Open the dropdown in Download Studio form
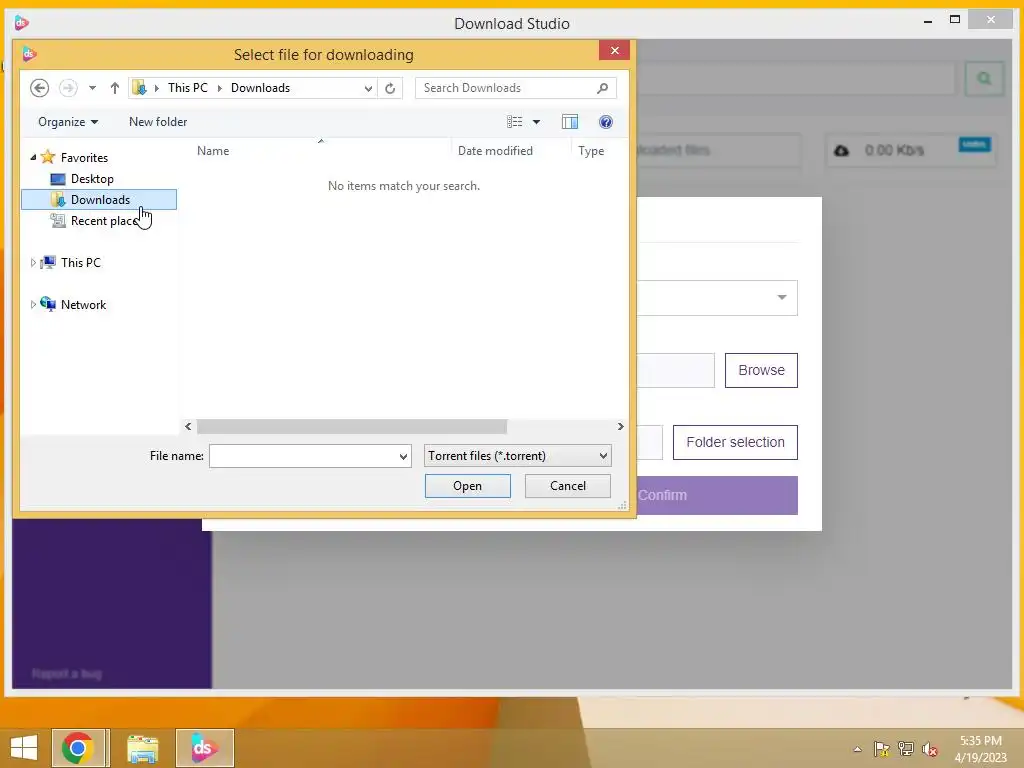Viewport: 1024px width, 768px height. [x=782, y=297]
